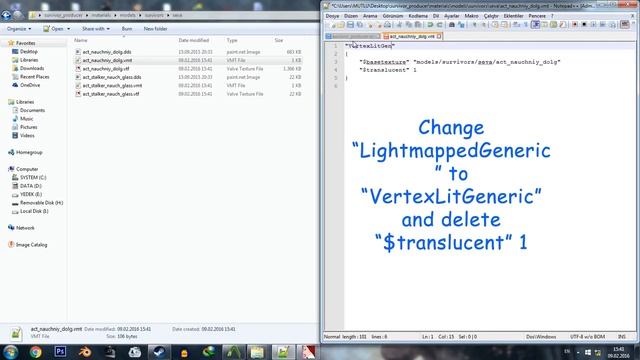Expand the Open button dropdown arrow in Explorer
Image resolution: width=640 pixels, height=360 pixels.
[x=68, y=29]
